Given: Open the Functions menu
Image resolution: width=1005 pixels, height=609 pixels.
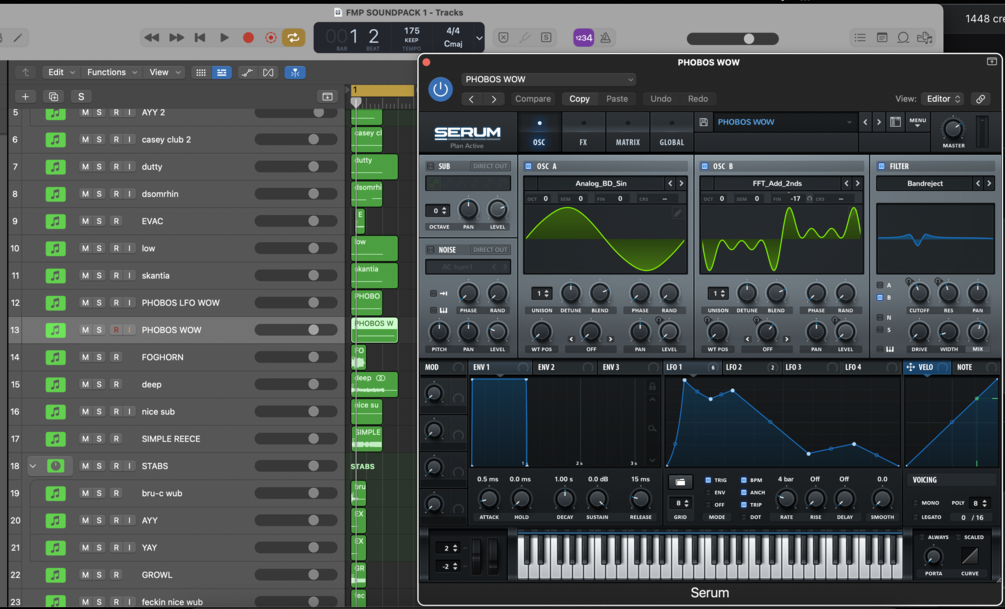Looking at the screenshot, I should (113, 72).
